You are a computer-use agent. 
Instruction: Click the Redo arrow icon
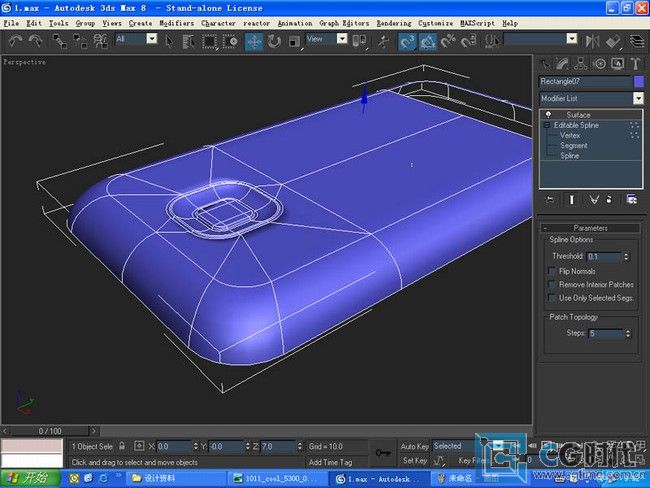pyautogui.click(x=35, y=41)
